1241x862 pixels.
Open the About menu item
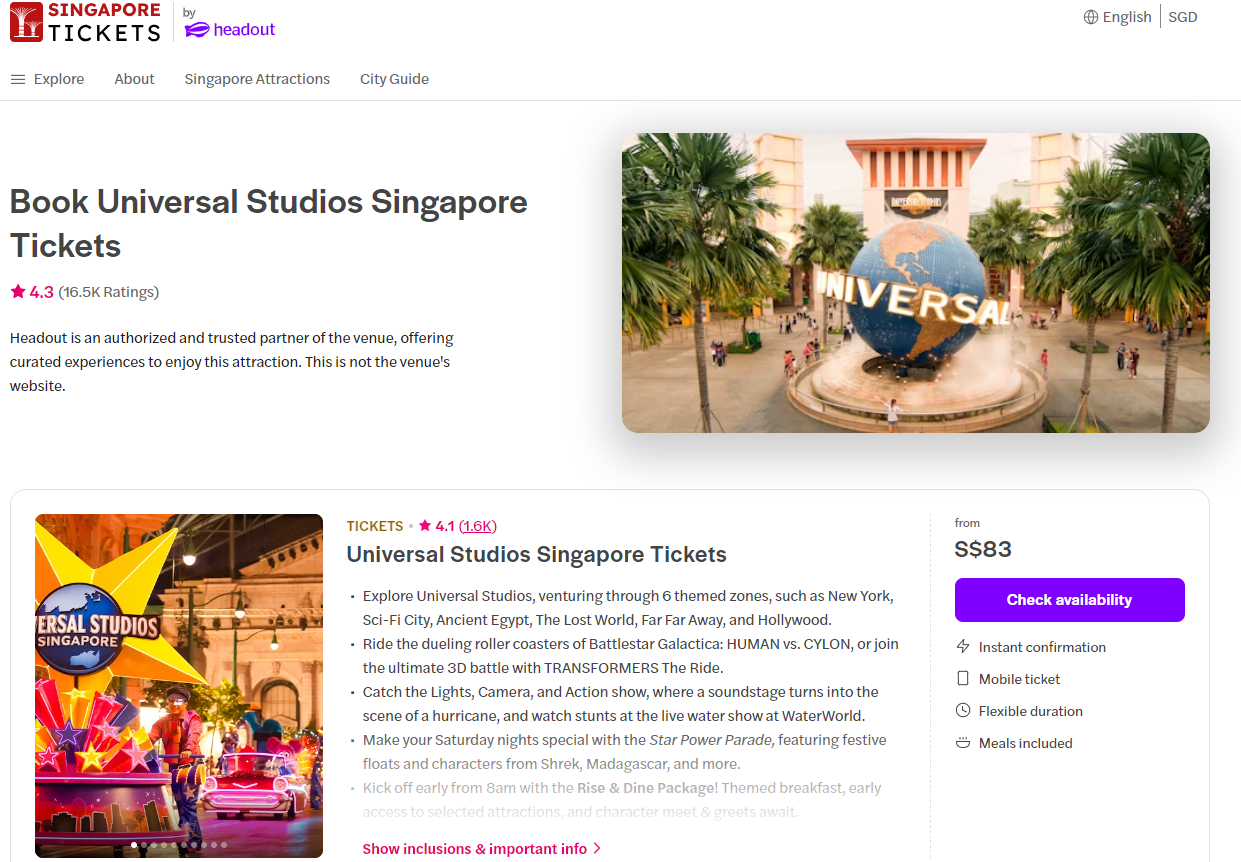pos(134,79)
